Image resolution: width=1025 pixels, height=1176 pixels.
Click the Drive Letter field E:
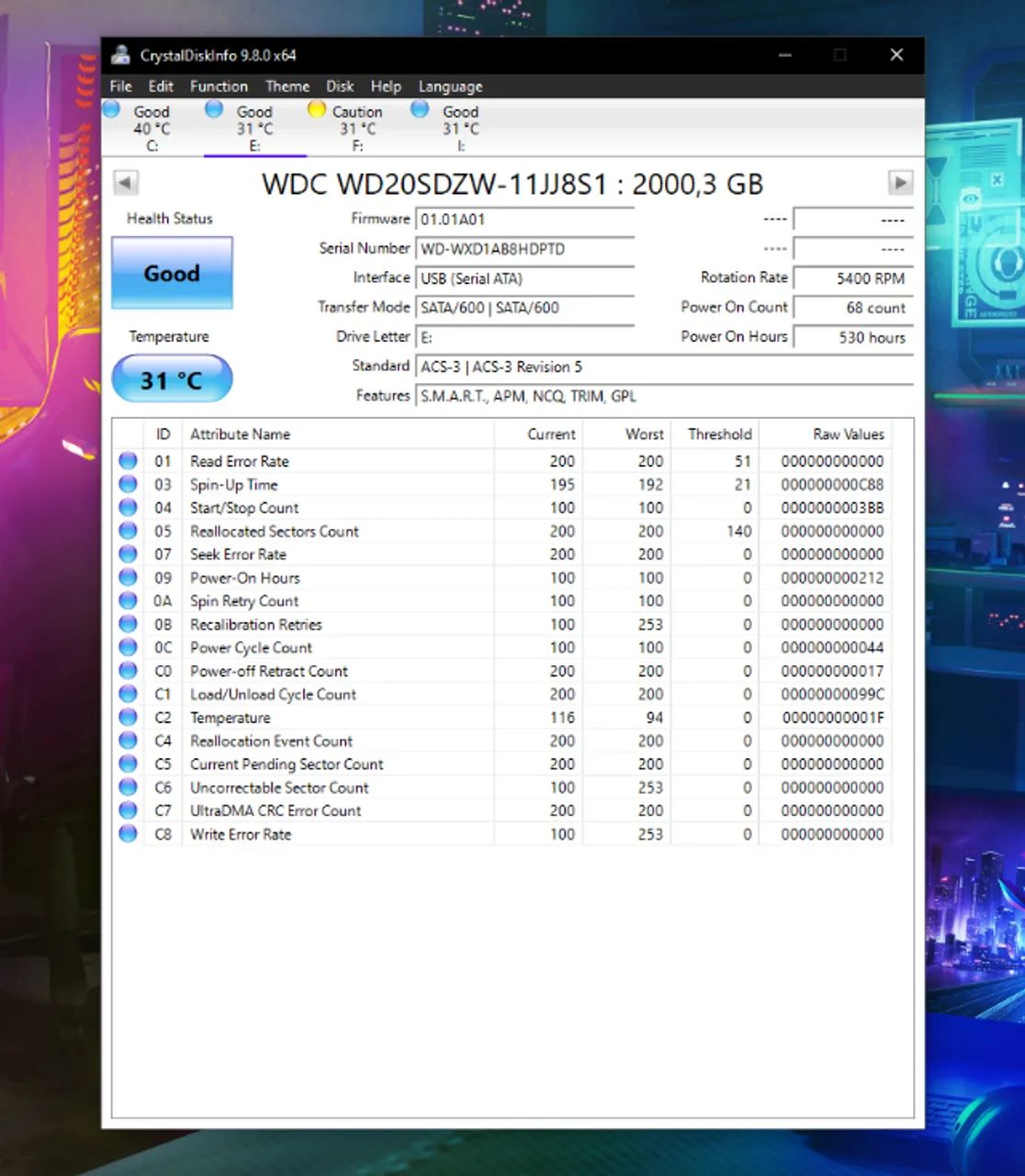(525, 337)
